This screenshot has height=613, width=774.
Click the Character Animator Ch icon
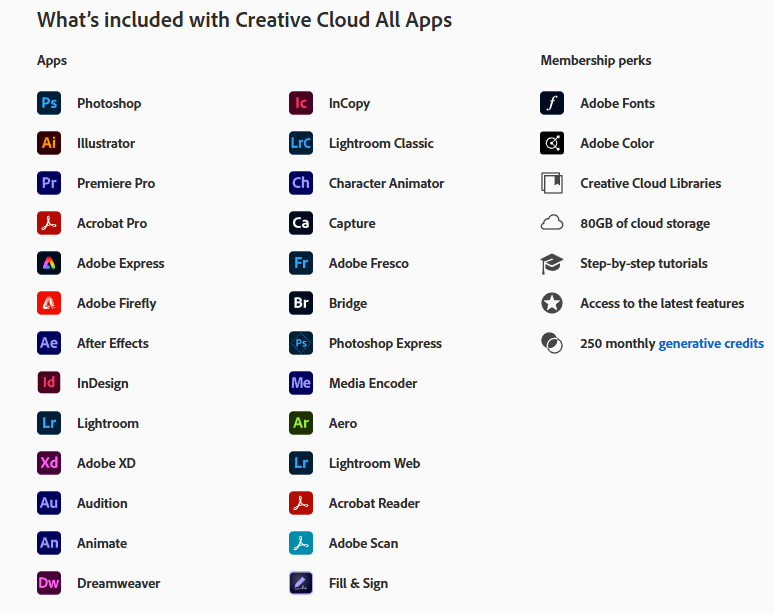point(301,183)
